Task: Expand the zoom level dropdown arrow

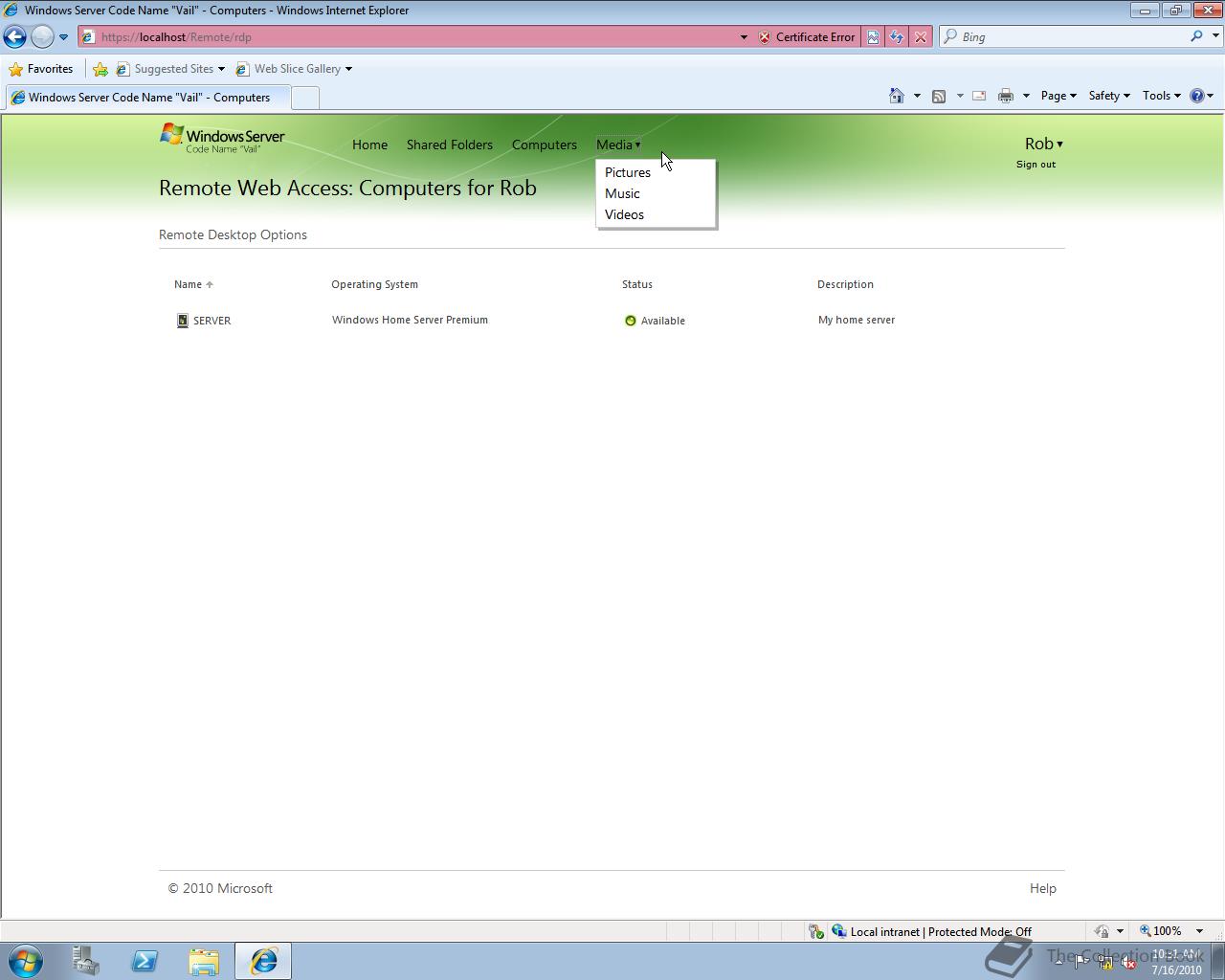Action: coord(1199,931)
